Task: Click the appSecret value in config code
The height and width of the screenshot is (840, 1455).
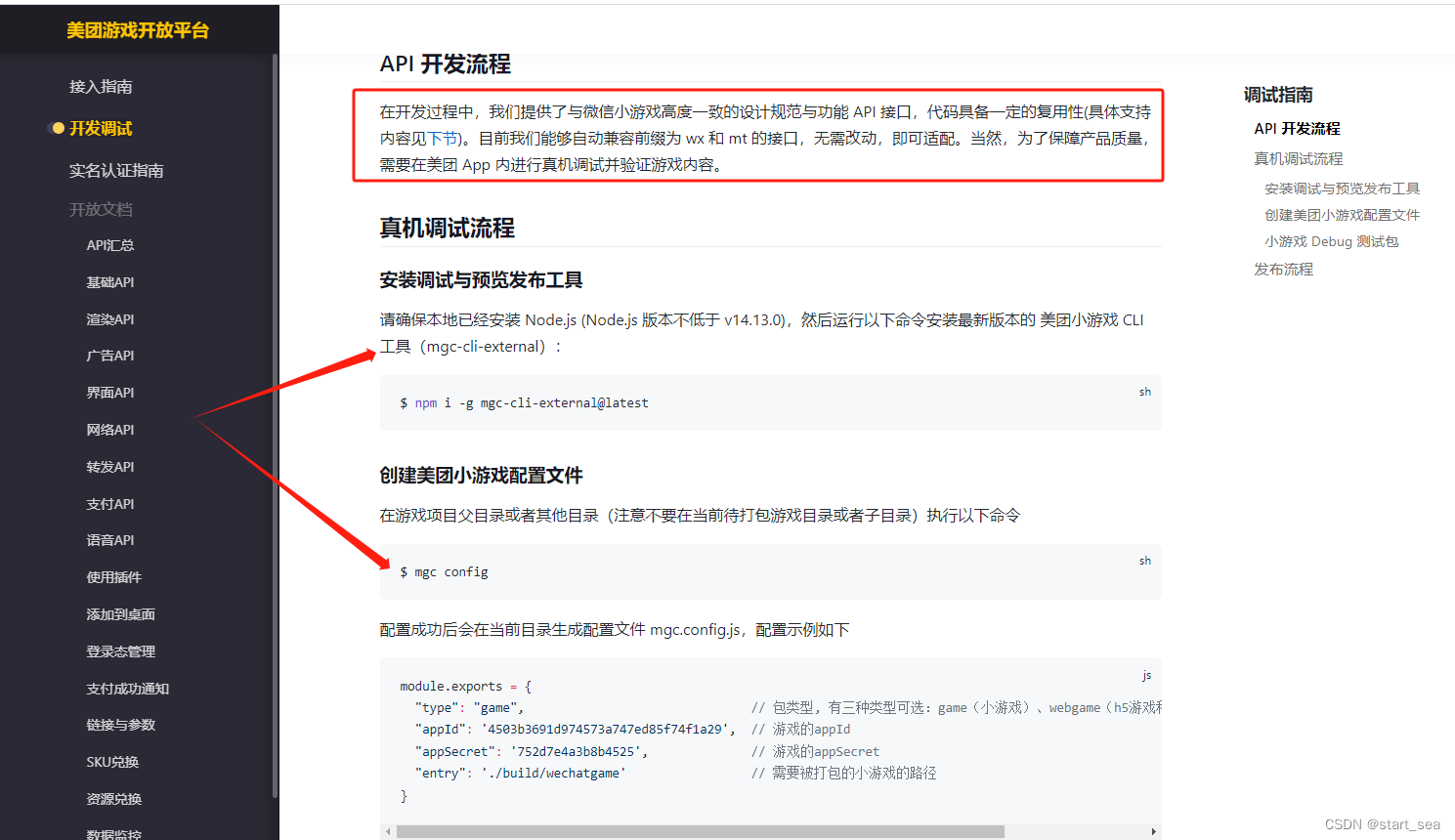Action: 576,751
